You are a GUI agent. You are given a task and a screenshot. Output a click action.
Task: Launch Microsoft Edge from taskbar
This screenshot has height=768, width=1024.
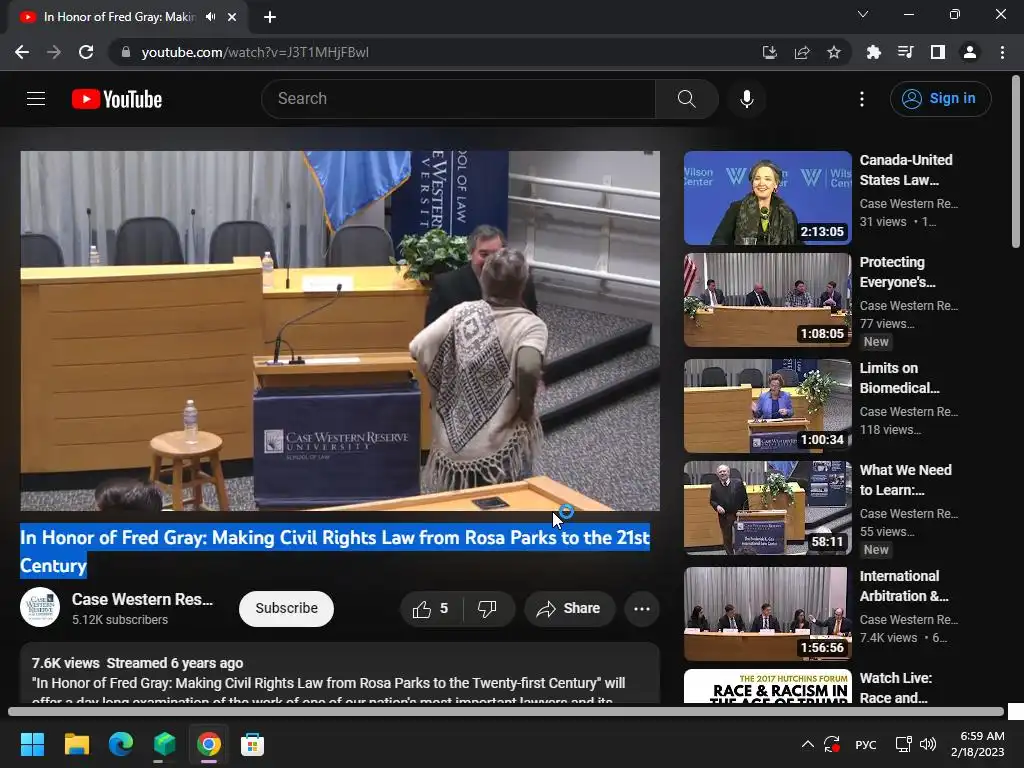(x=121, y=744)
